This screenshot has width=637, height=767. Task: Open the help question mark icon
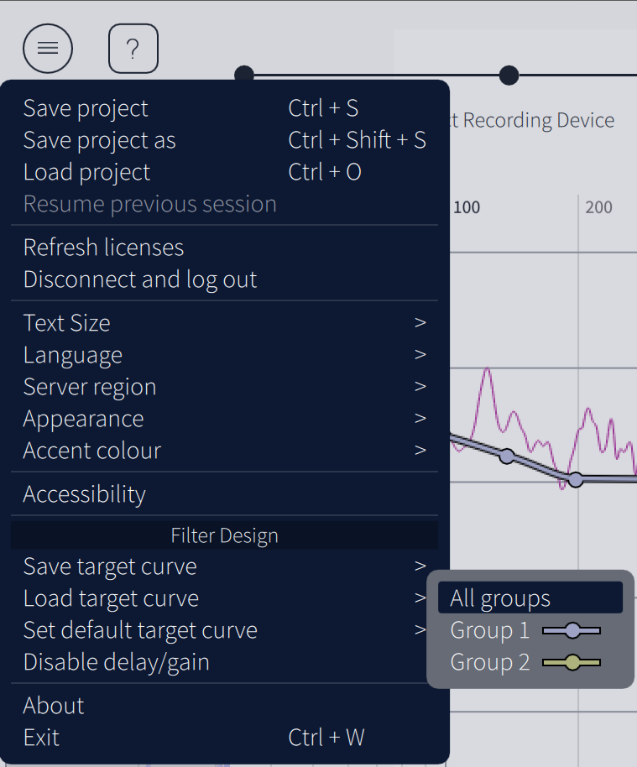133,48
